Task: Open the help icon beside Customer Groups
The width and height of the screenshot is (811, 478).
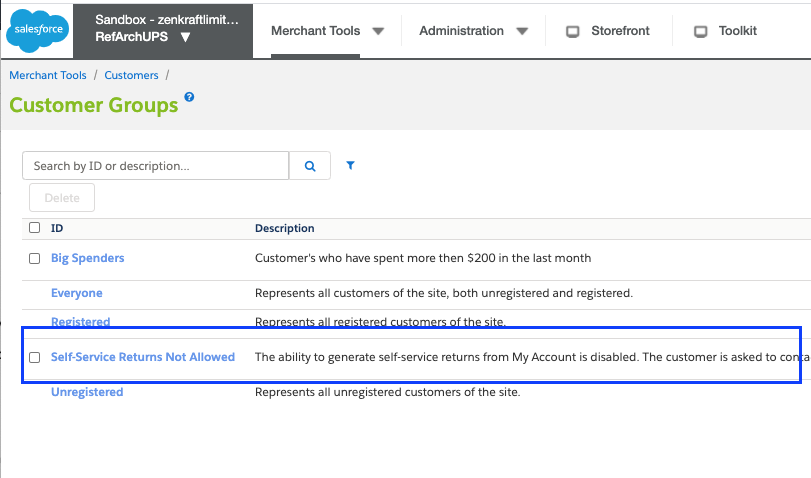Action: pos(189,97)
